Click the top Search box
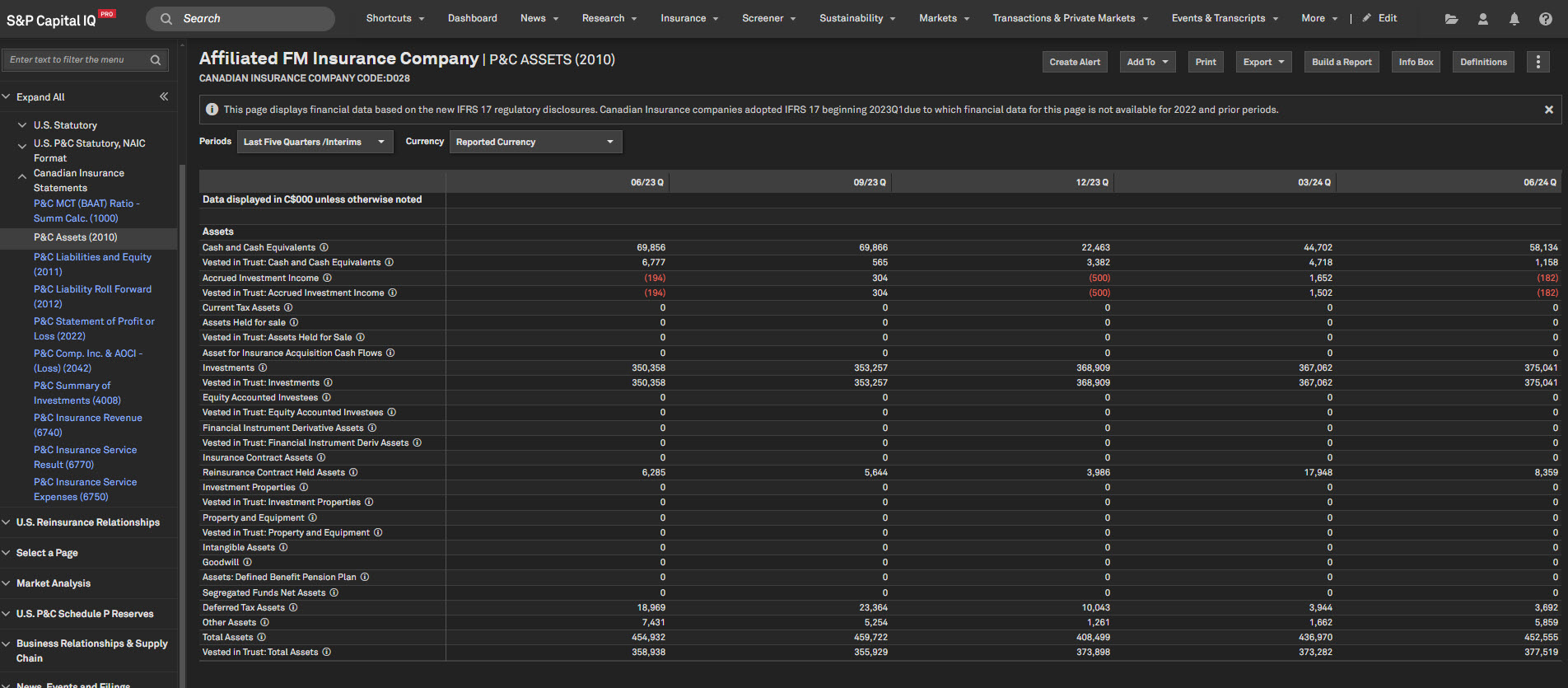Viewport: 1568px width, 688px height. 240,18
